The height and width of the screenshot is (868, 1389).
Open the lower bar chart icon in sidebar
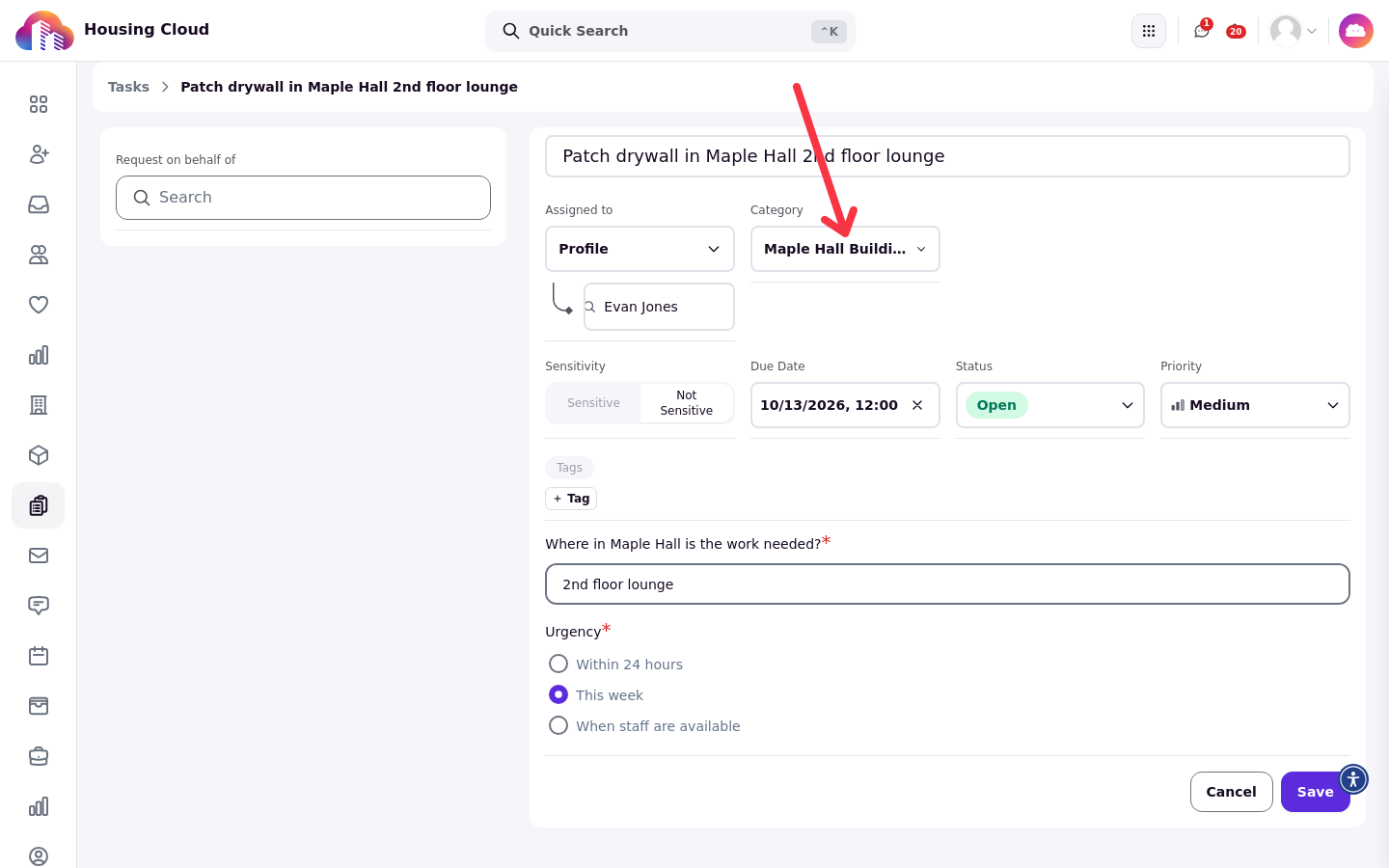pos(39,806)
